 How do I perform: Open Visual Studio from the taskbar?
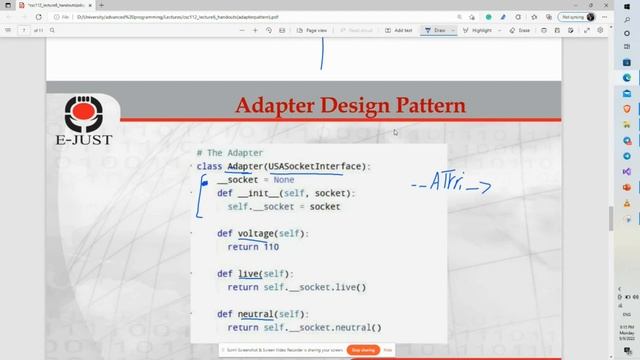tap(627, 172)
